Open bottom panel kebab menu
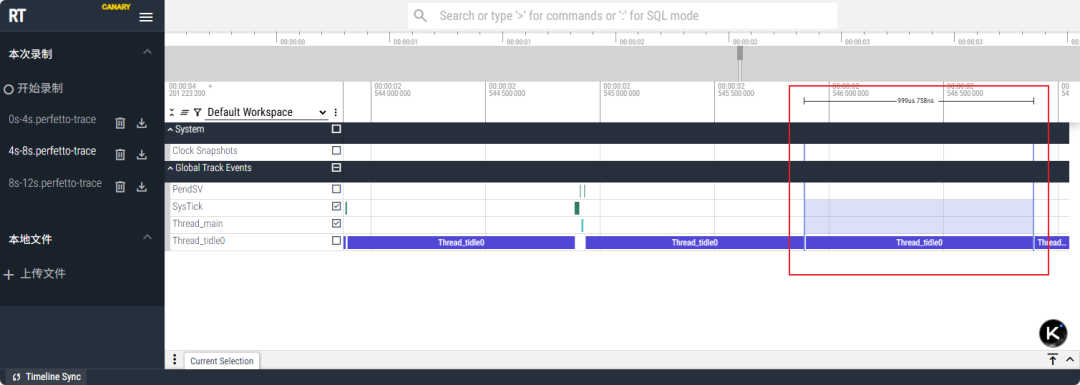1080x385 pixels. click(x=174, y=360)
